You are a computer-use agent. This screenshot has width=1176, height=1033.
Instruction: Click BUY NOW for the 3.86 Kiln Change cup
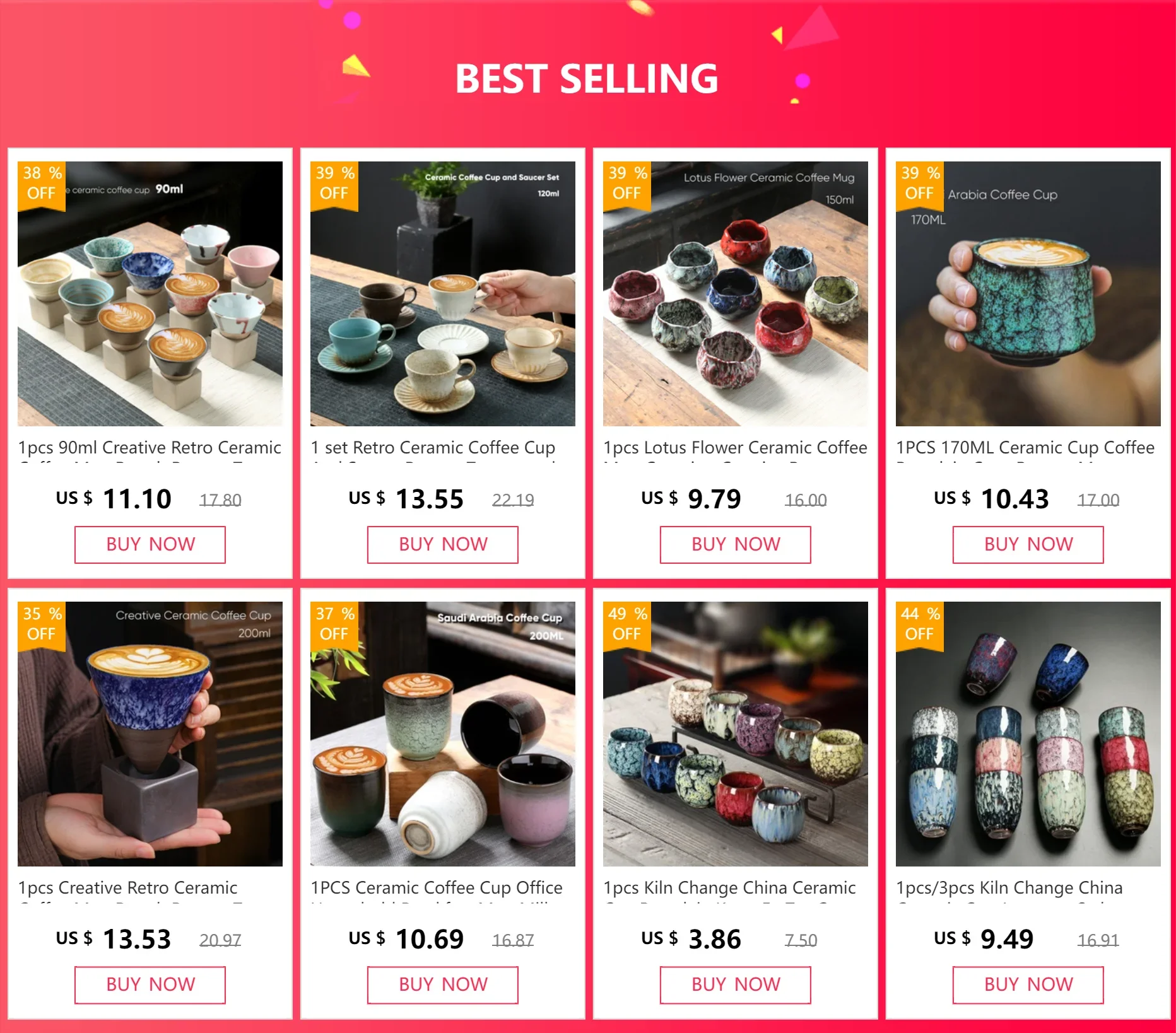coord(736,984)
